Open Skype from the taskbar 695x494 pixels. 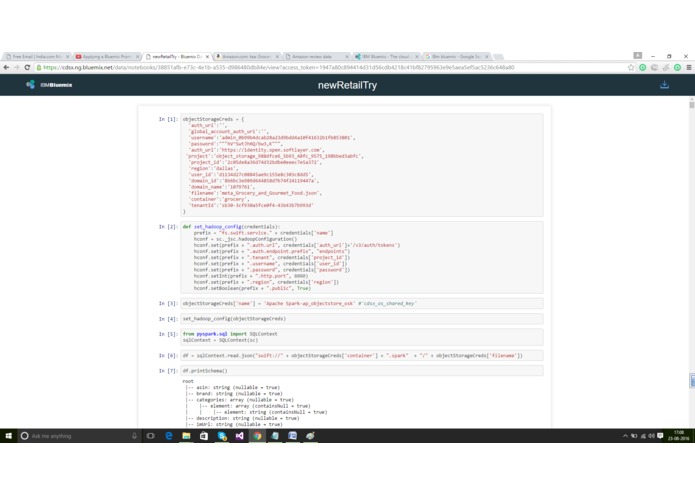tap(222, 436)
